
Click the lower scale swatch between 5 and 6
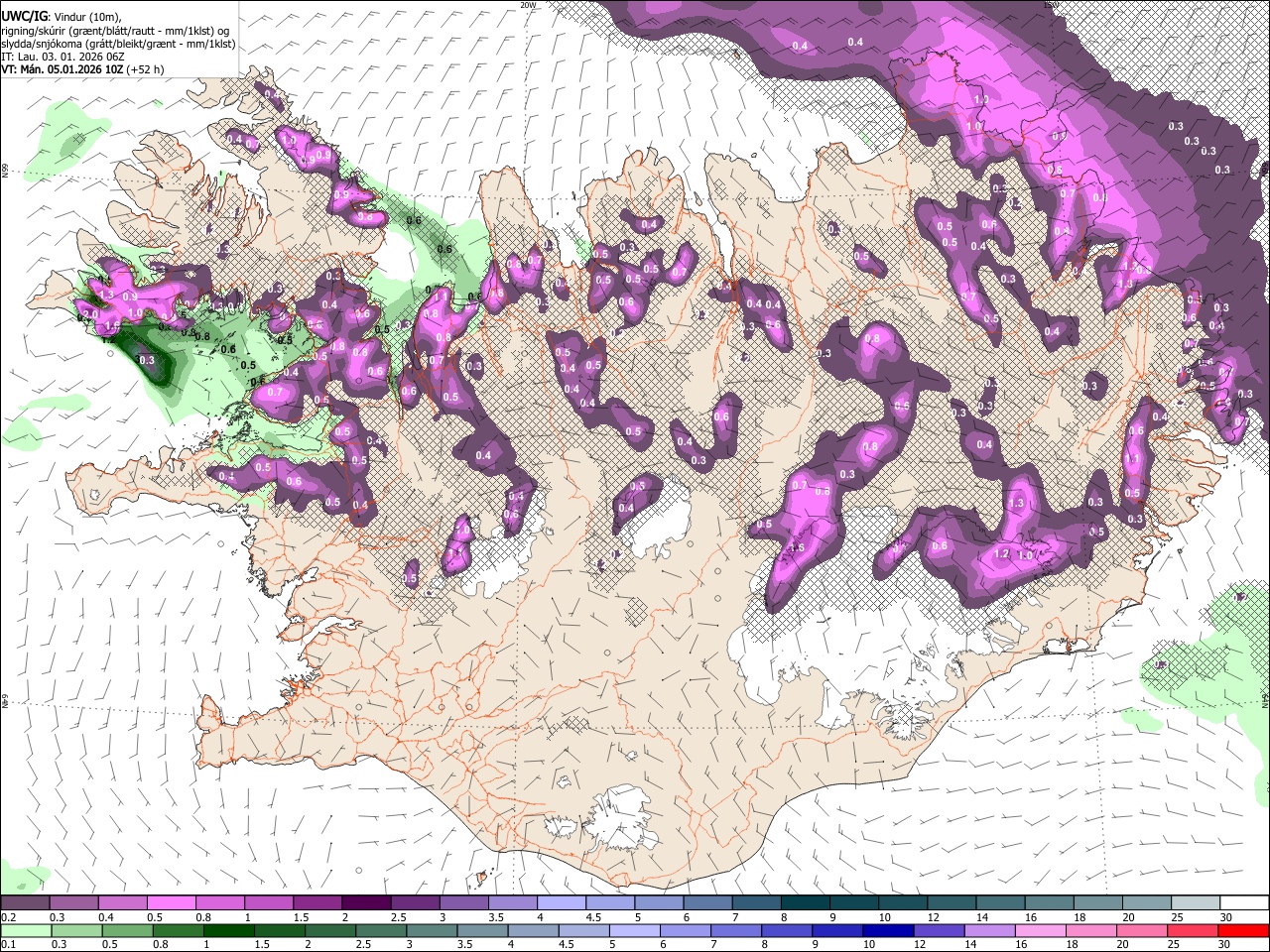[x=635, y=930]
